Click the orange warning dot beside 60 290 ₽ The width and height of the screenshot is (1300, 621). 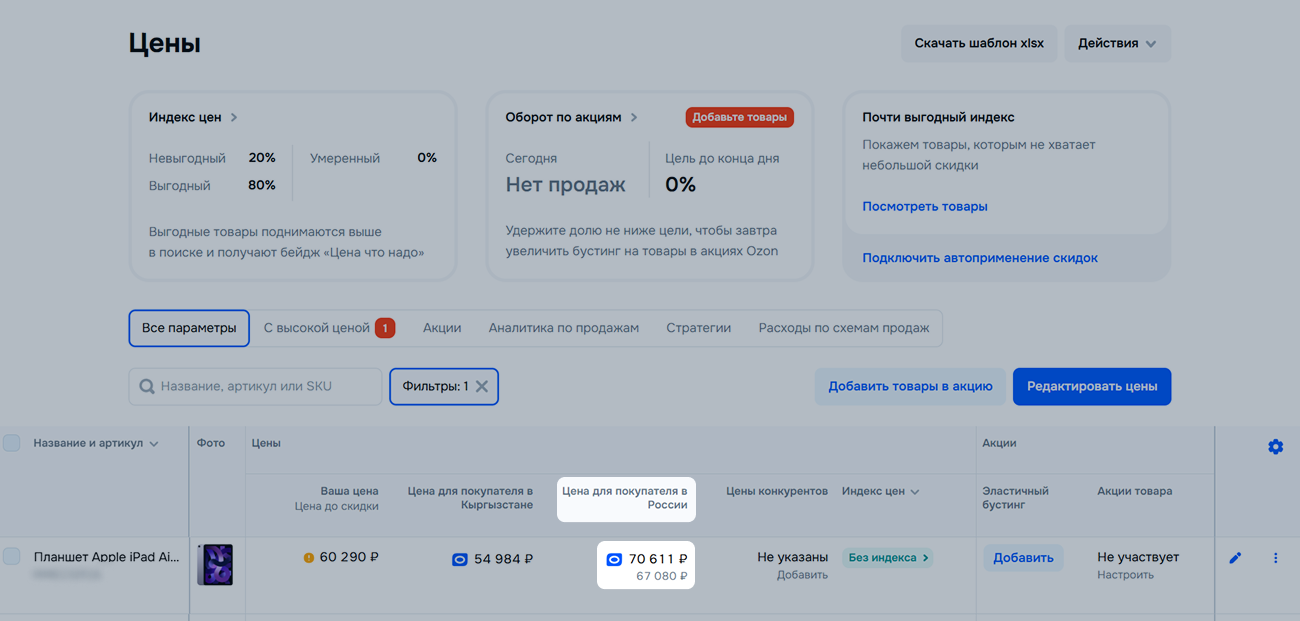pyautogui.click(x=309, y=558)
